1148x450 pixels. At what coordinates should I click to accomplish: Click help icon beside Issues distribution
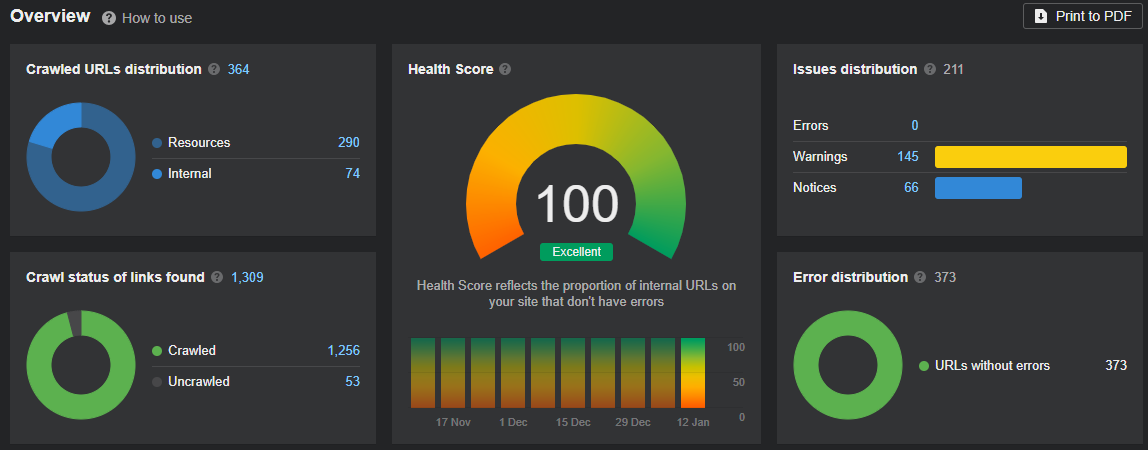tap(930, 69)
